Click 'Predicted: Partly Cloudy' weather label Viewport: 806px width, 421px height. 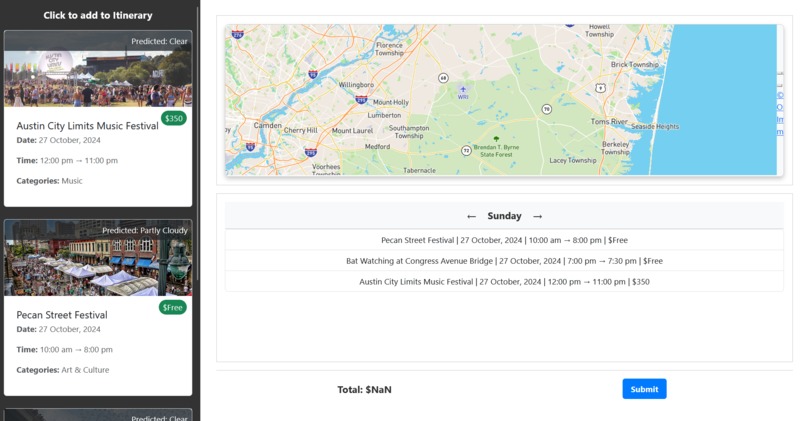(x=145, y=230)
